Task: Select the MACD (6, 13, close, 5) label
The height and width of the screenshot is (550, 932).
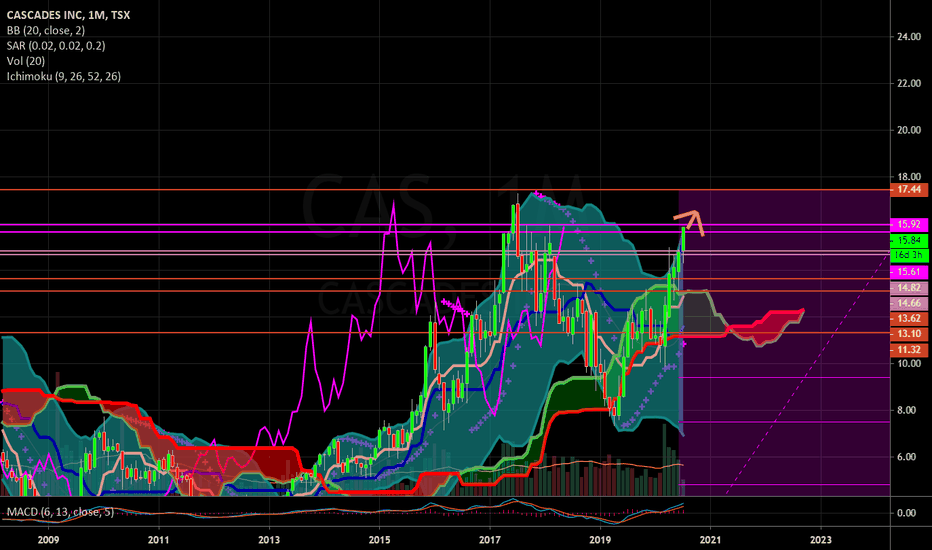Action: pos(60,512)
